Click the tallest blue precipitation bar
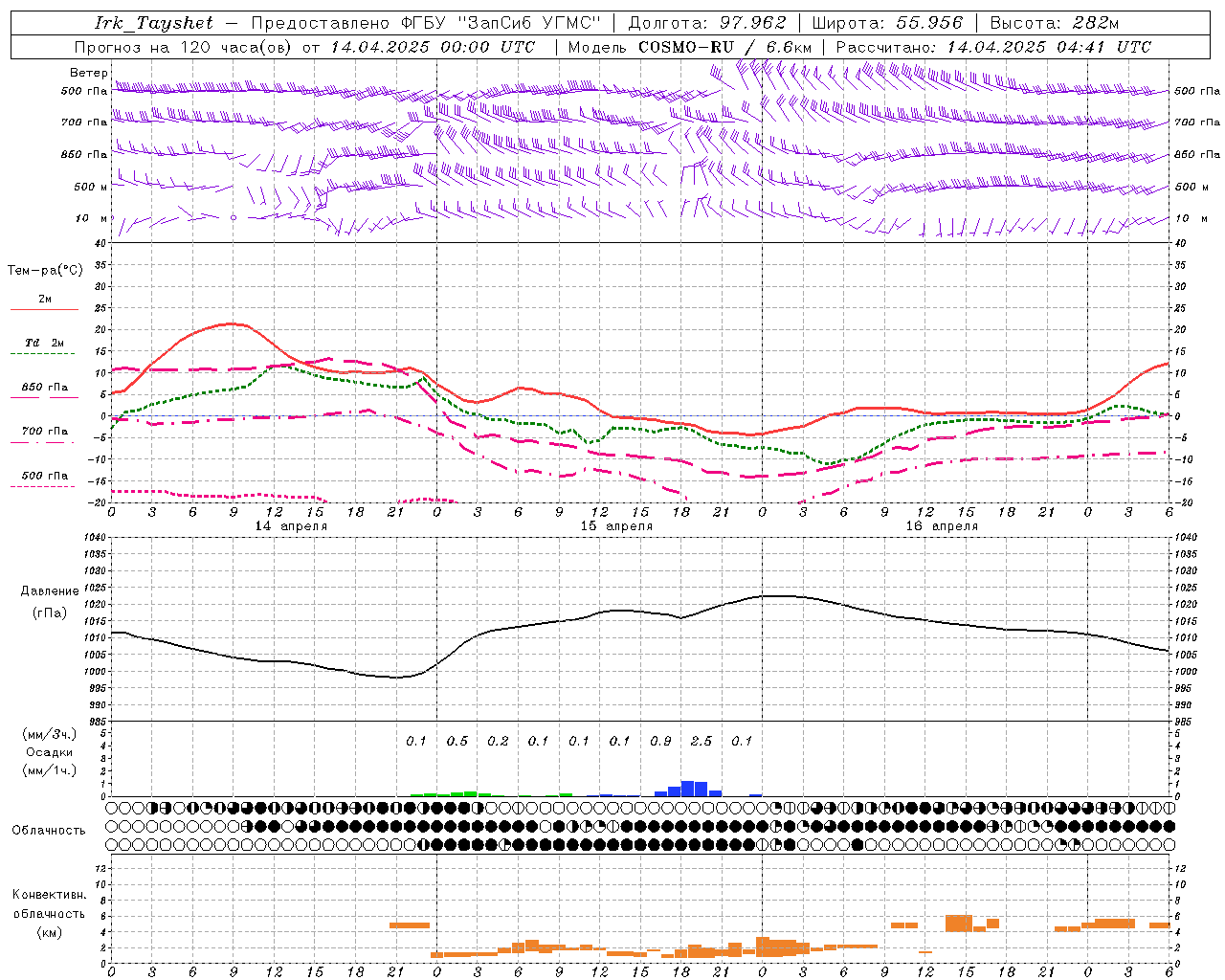Viewport: 1225px width, 980px height. (688, 789)
